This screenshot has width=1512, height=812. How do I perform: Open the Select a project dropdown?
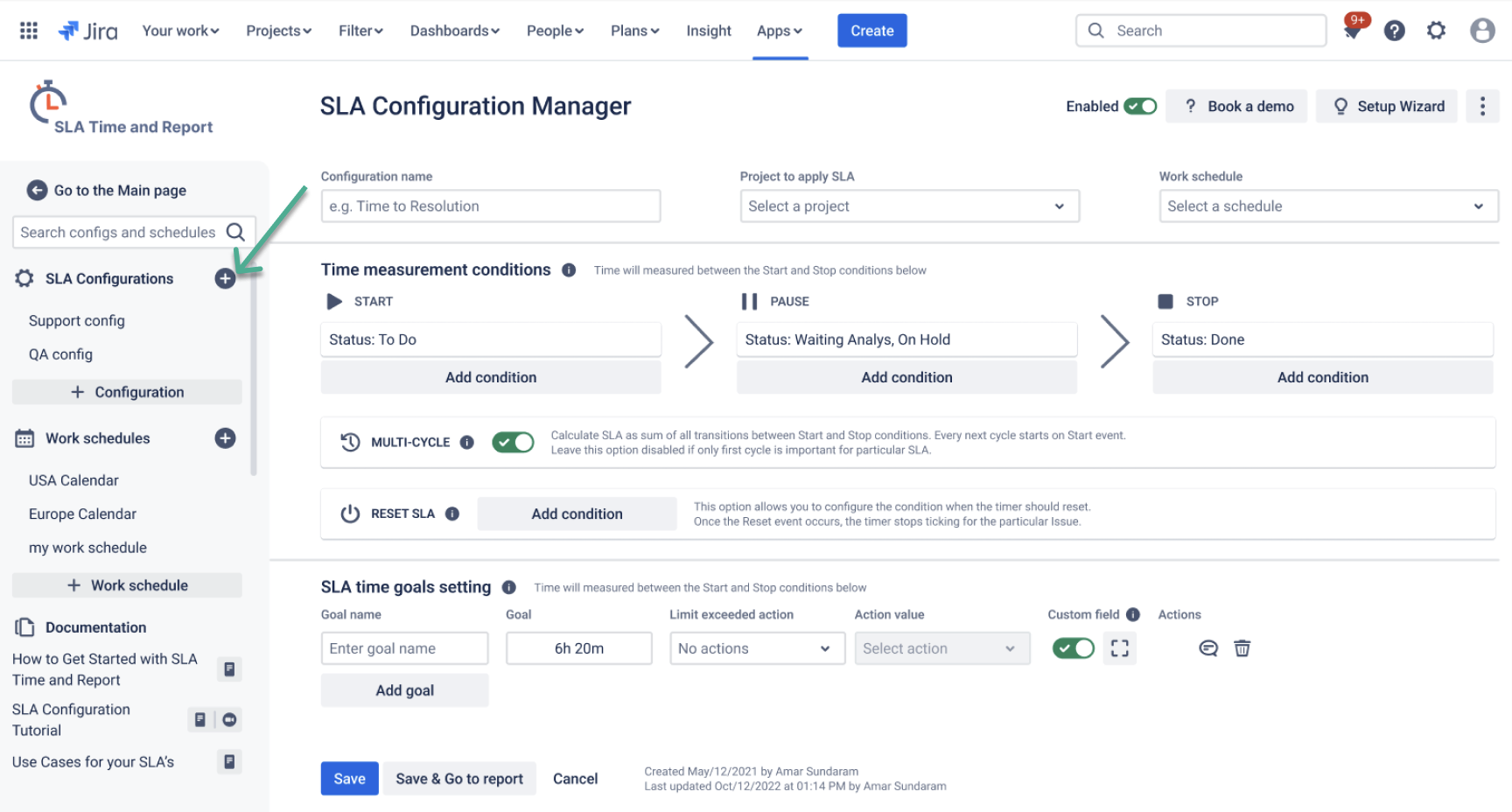point(908,206)
